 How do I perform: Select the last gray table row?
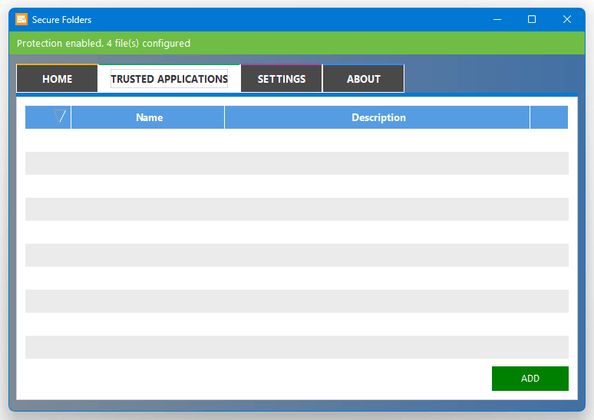[297, 347]
